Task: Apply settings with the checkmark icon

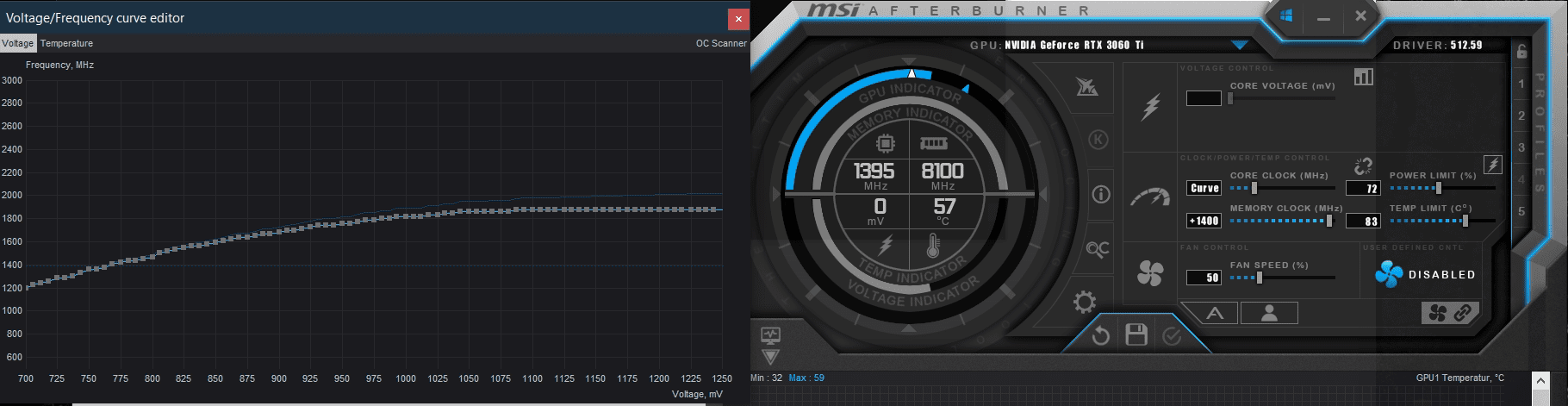Action: (1172, 336)
